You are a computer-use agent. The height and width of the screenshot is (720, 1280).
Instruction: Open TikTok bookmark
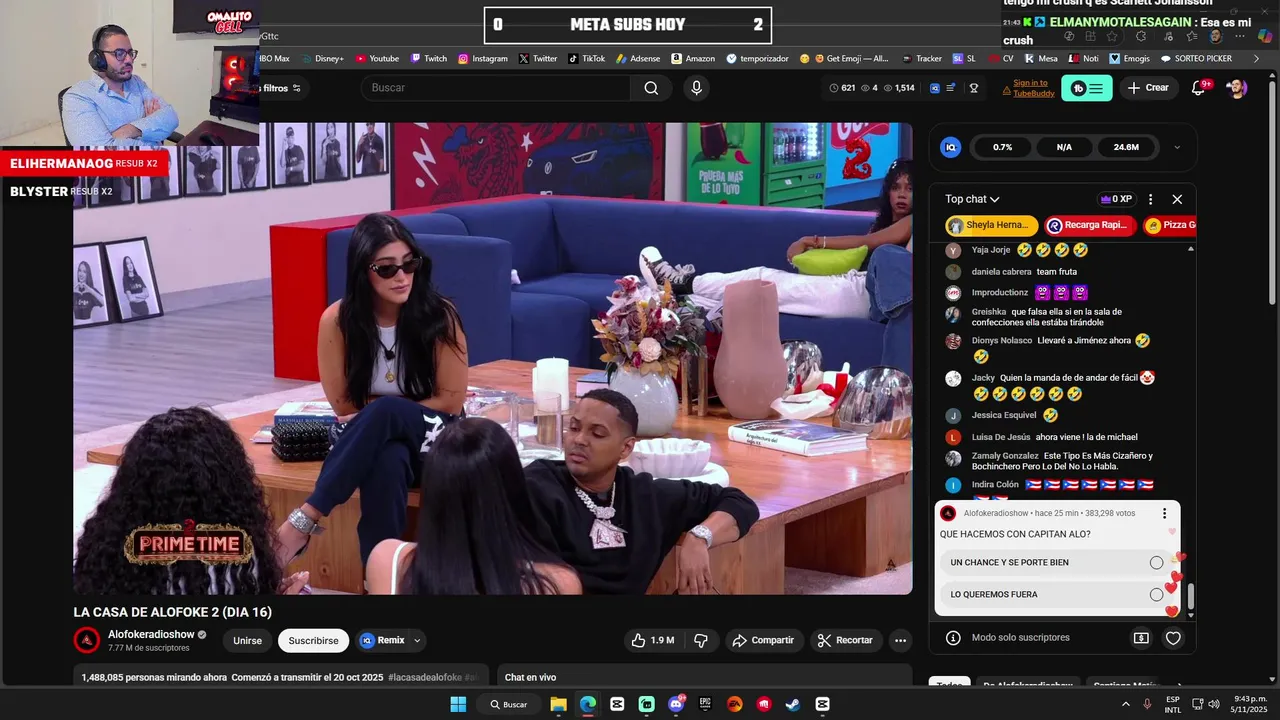pos(586,59)
